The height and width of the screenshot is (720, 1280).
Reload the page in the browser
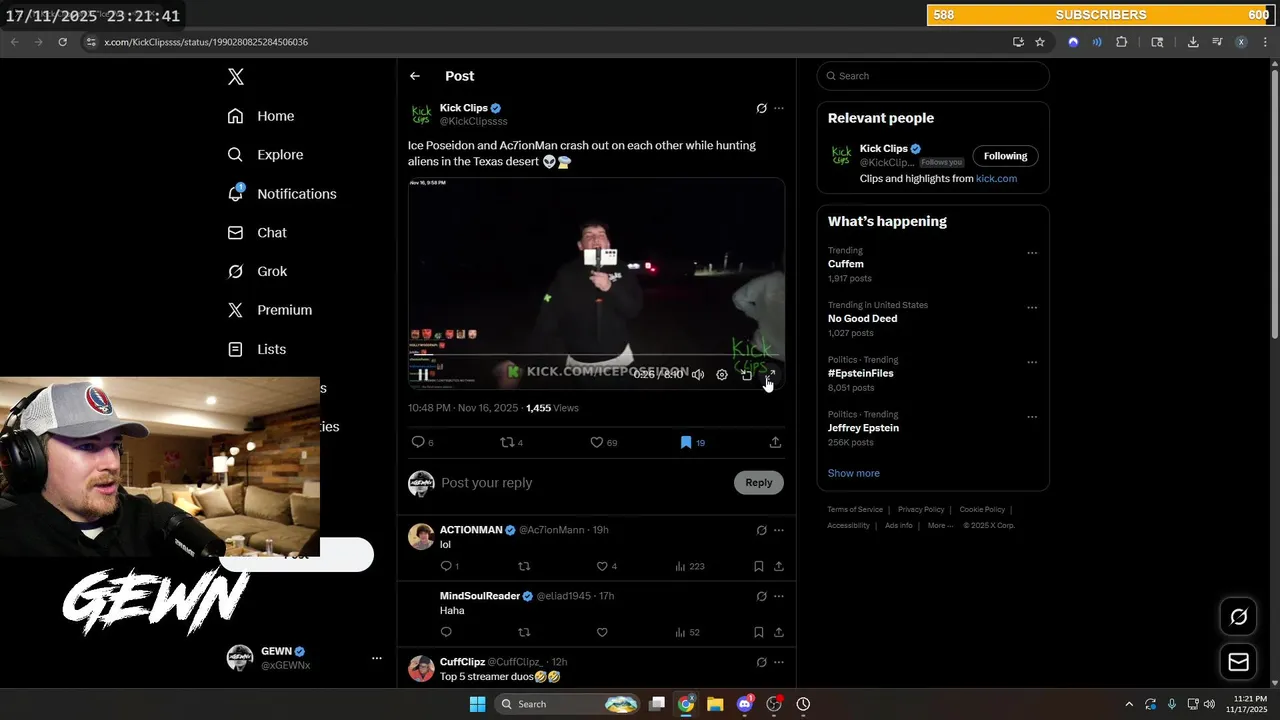coord(62,42)
